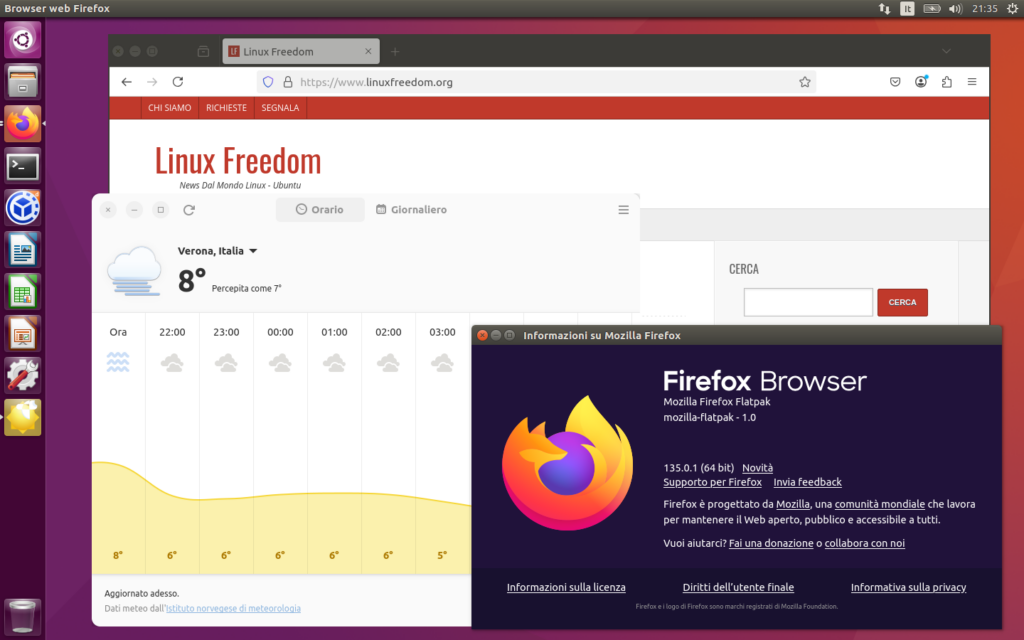Click the CERCA search button
Screen dimensions: 1024x640
(901, 302)
